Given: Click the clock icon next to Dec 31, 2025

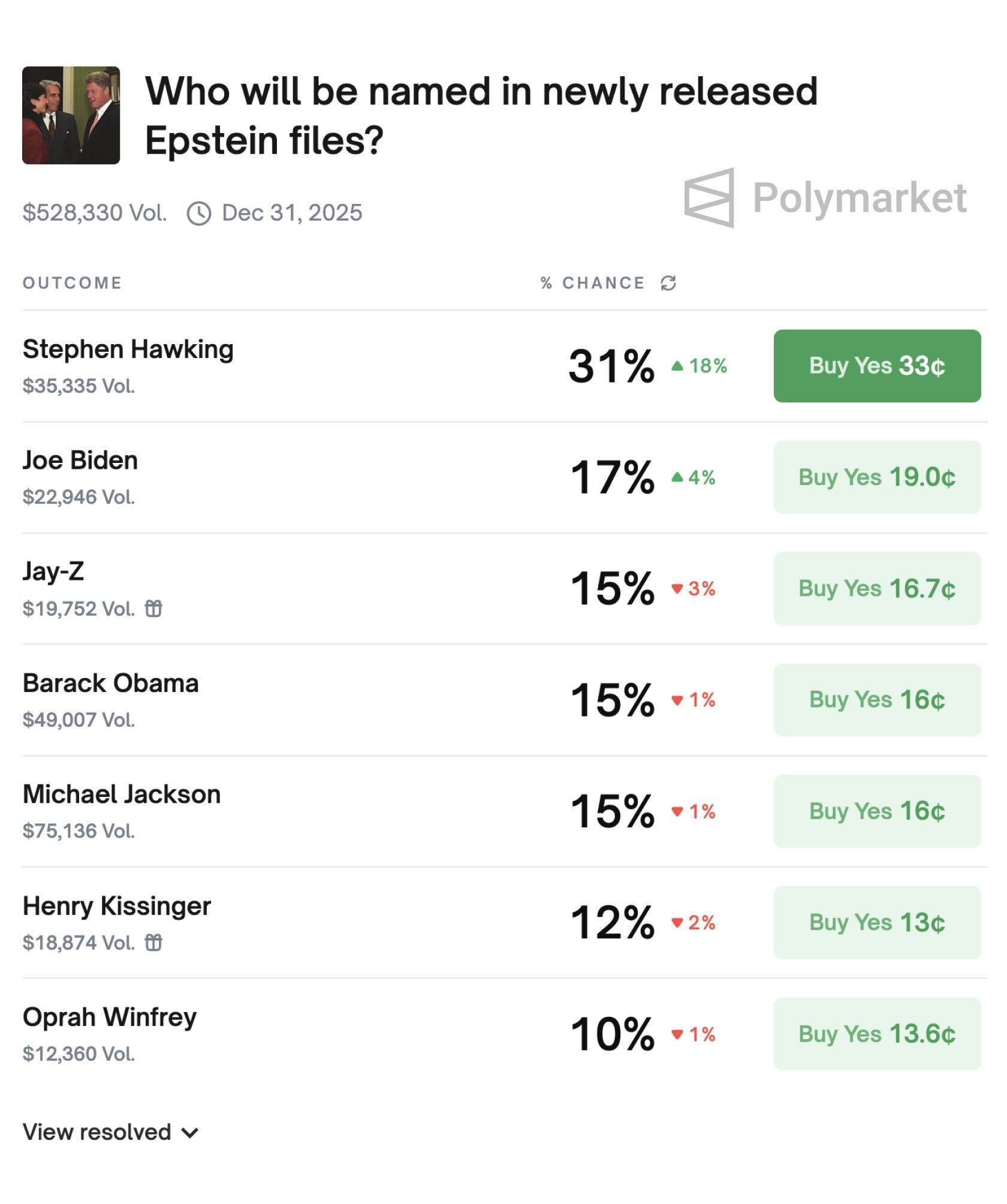Looking at the screenshot, I should click(x=199, y=213).
